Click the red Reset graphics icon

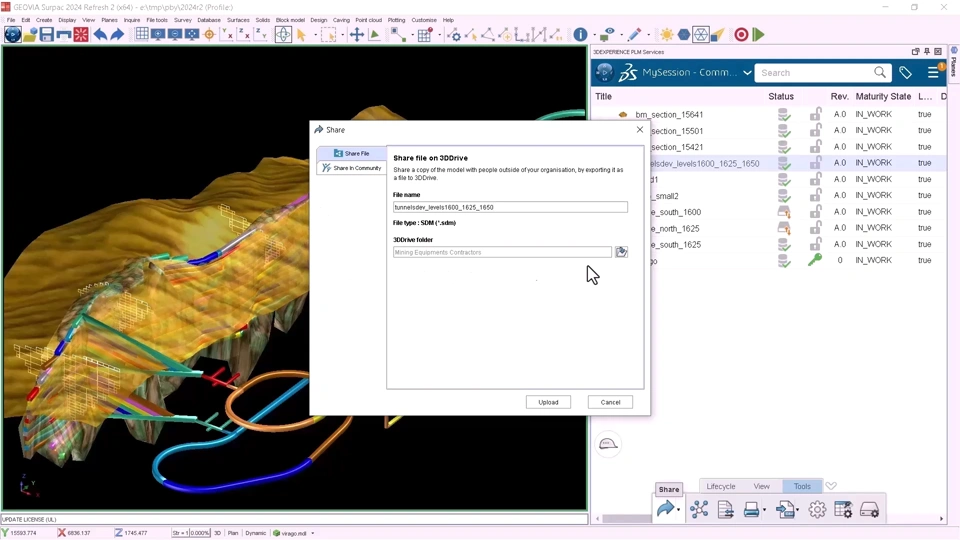point(81,34)
